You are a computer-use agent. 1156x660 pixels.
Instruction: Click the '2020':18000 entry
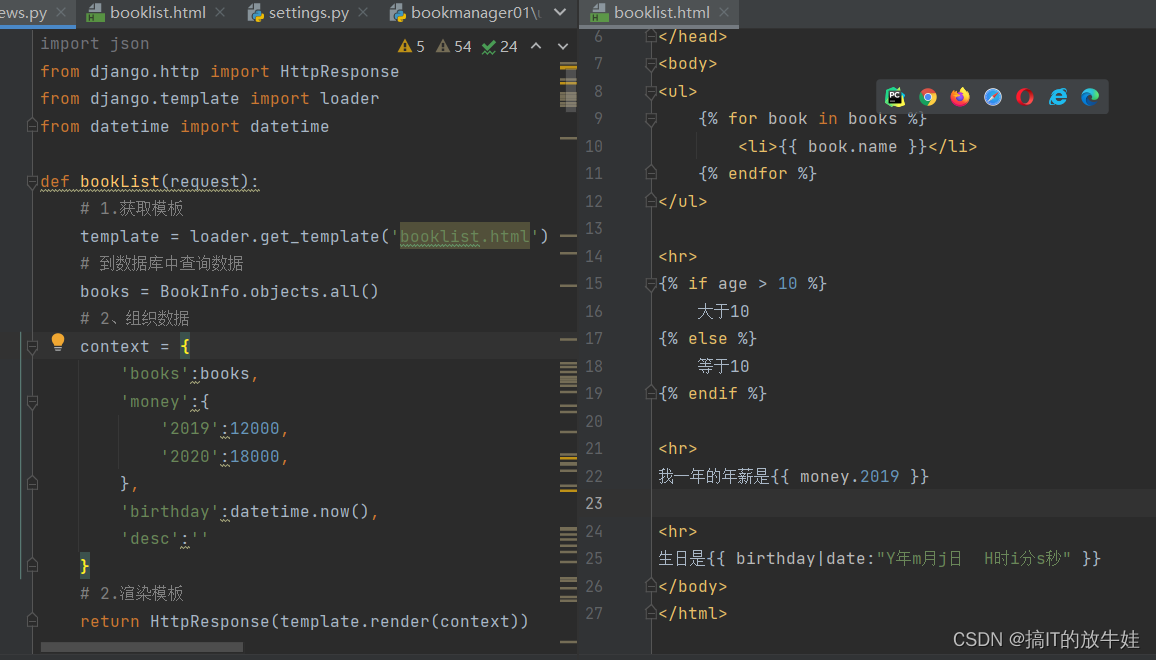[x=224, y=456]
